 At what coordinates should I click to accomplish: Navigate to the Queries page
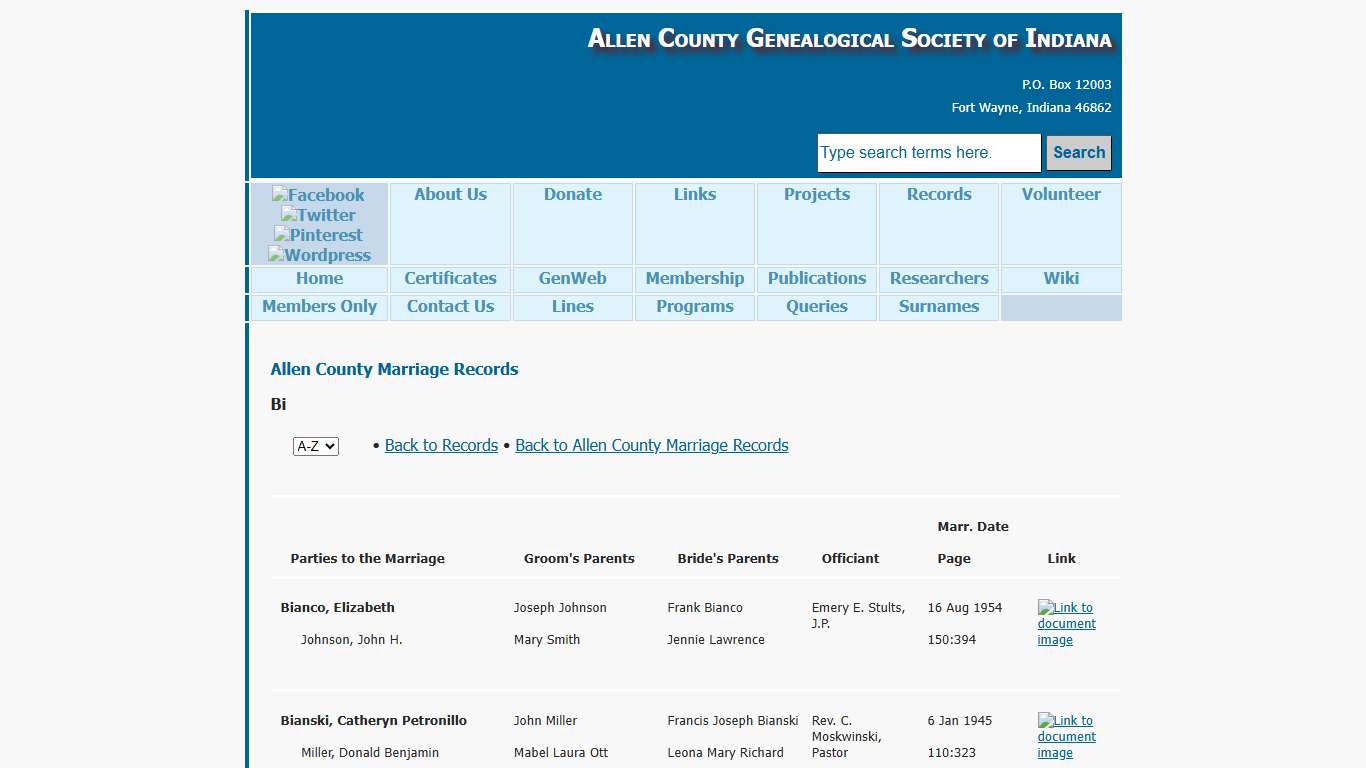(816, 307)
